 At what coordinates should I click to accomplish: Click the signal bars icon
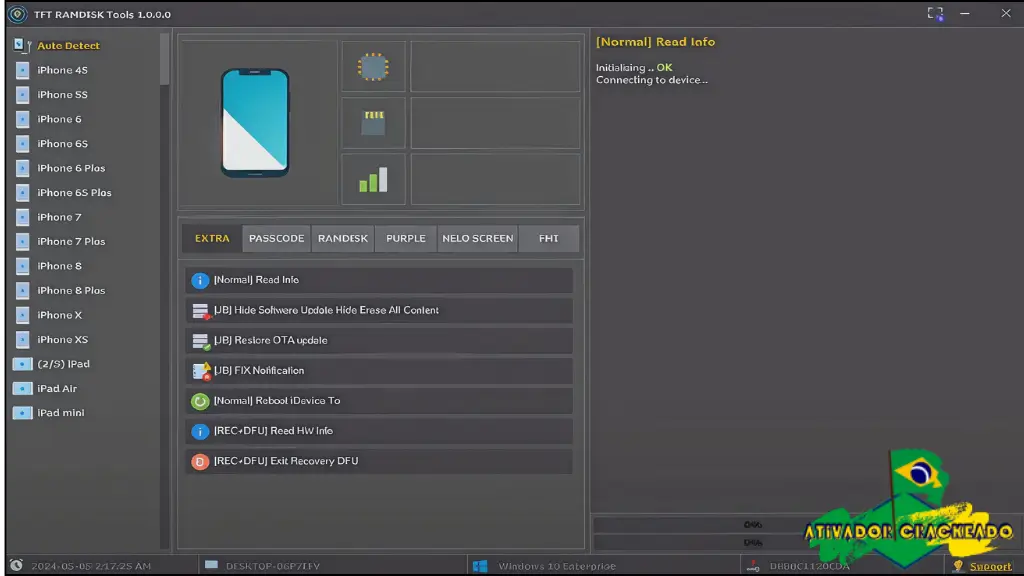pyautogui.click(x=373, y=180)
